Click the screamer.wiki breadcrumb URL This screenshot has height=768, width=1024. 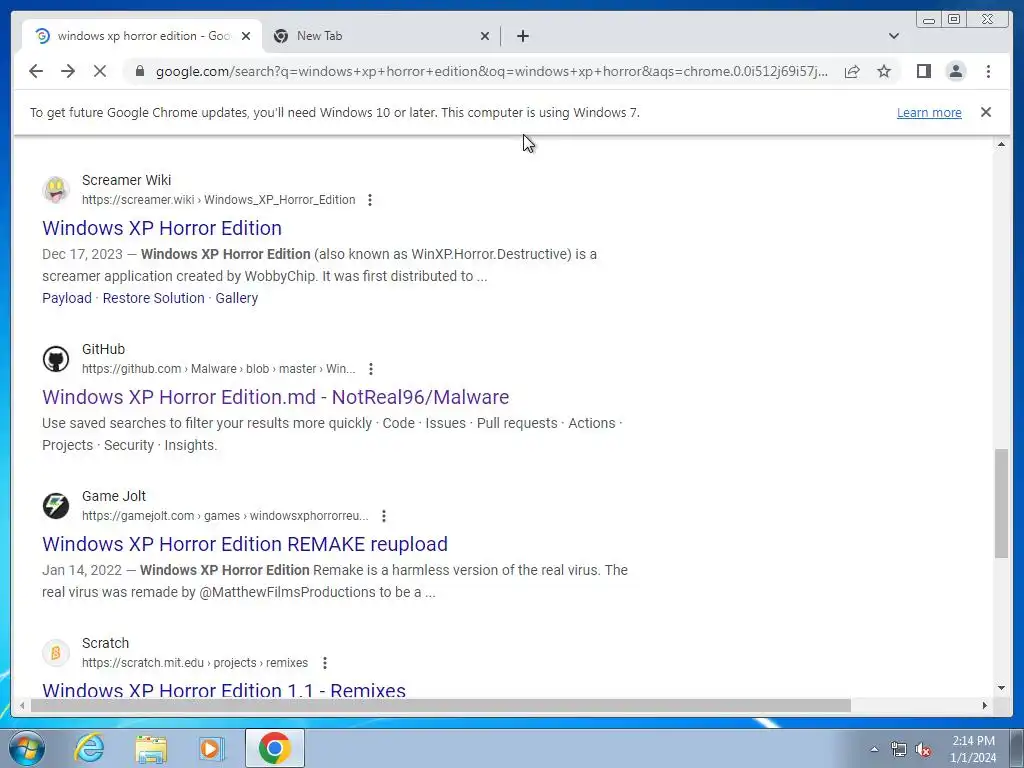point(219,200)
